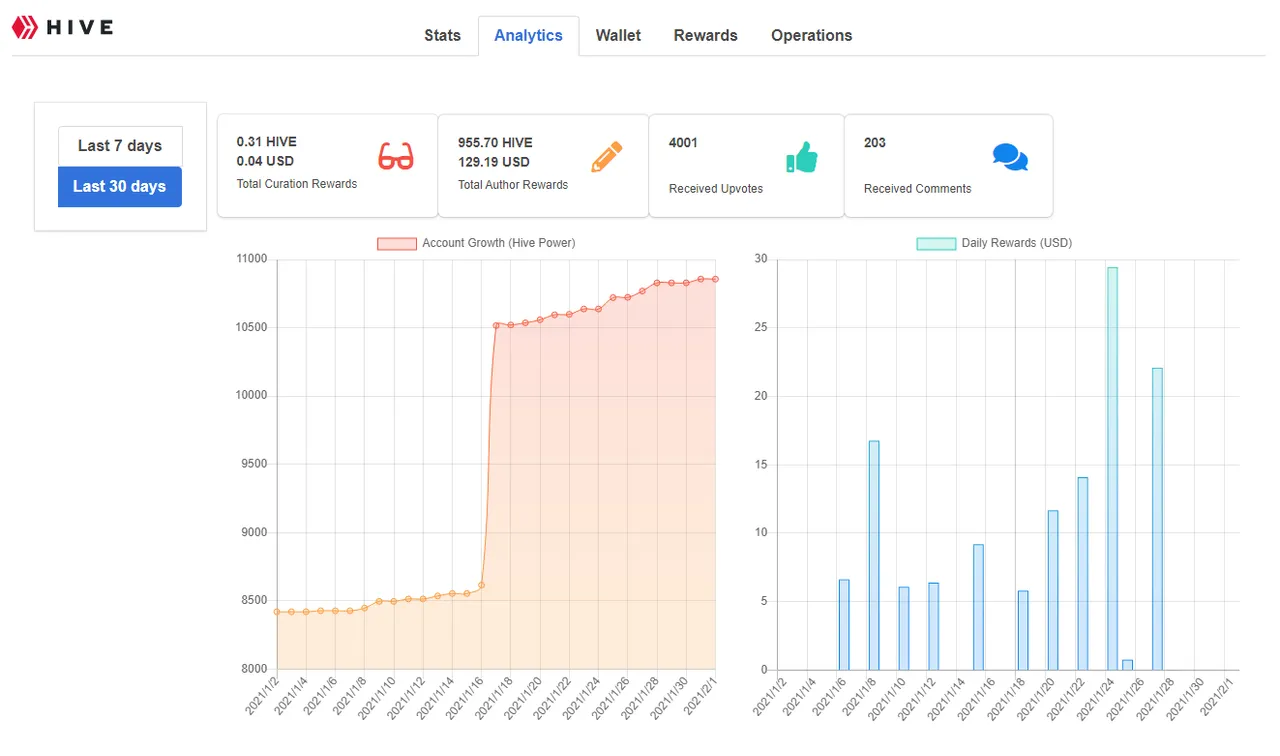The width and height of the screenshot is (1280, 756).
Task: Click the Total Author Rewards label
Action: 512,185
